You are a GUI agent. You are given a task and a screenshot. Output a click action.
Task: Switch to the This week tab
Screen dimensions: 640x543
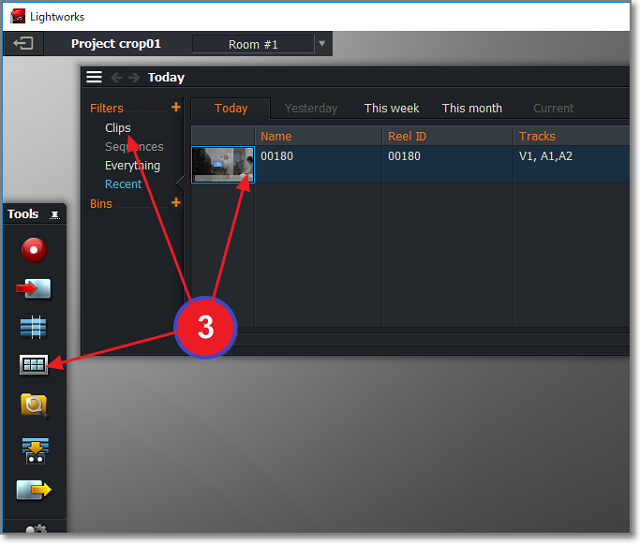click(x=391, y=108)
